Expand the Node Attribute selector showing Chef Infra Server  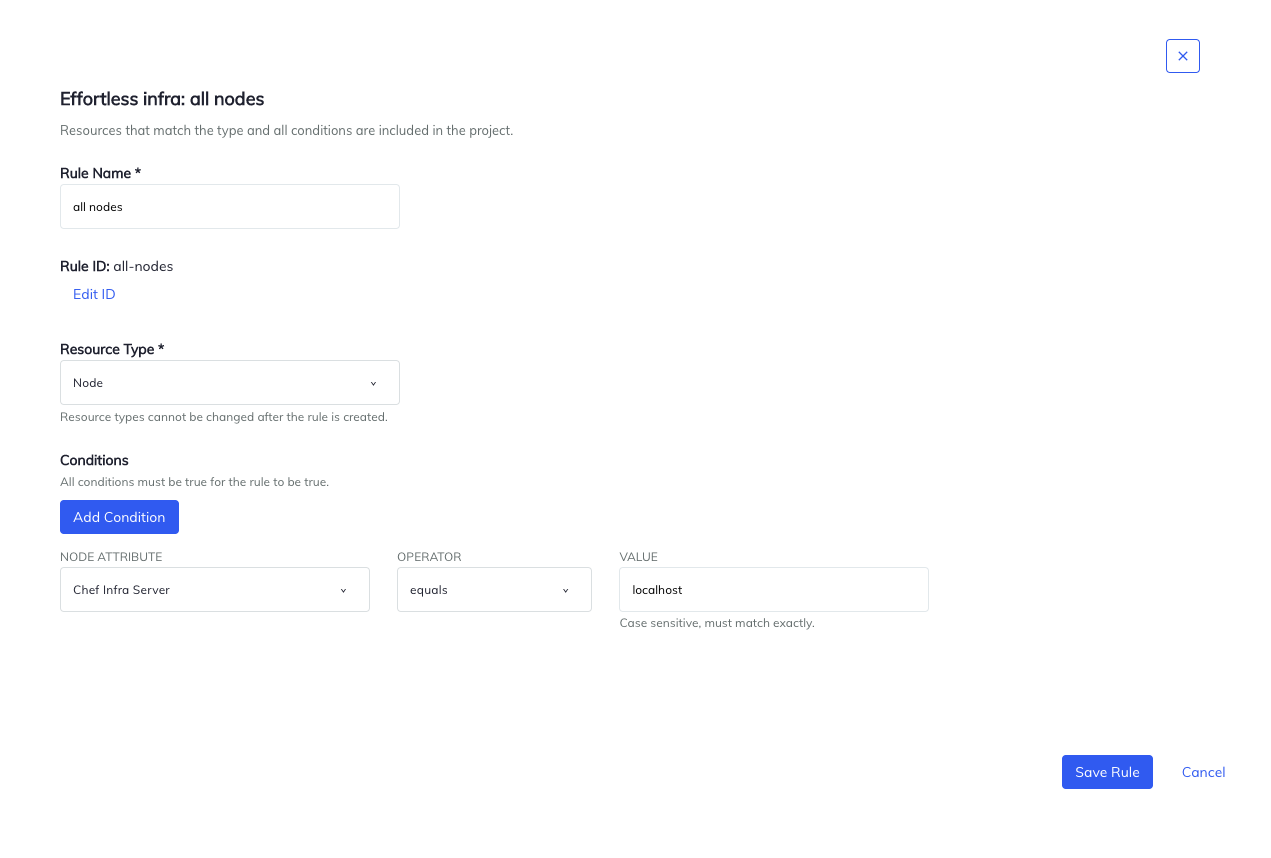pyautogui.click(x=214, y=589)
